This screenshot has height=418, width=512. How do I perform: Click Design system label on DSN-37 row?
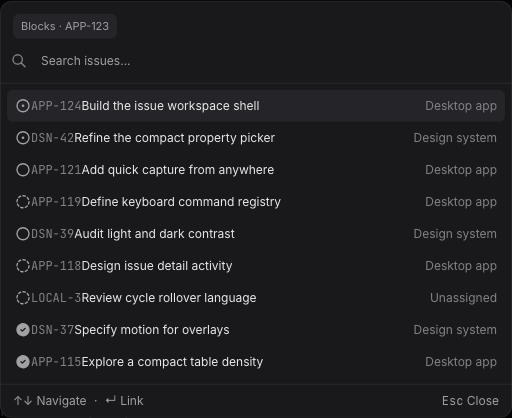click(455, 330)
